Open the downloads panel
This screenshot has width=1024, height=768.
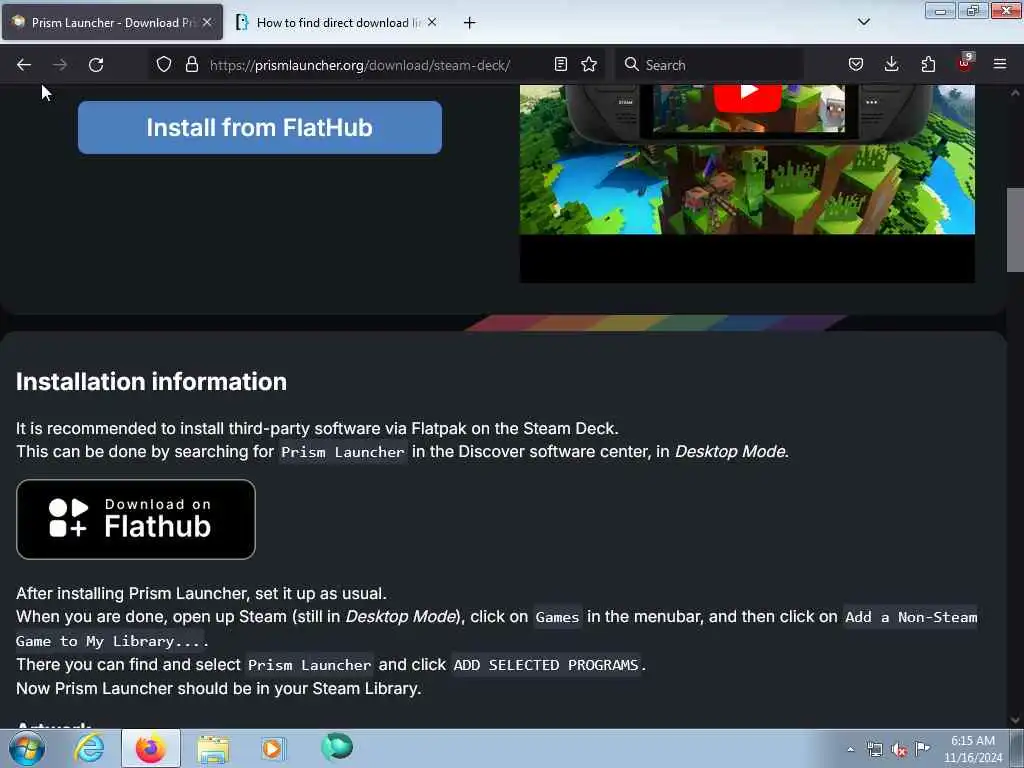click(891, 64)
